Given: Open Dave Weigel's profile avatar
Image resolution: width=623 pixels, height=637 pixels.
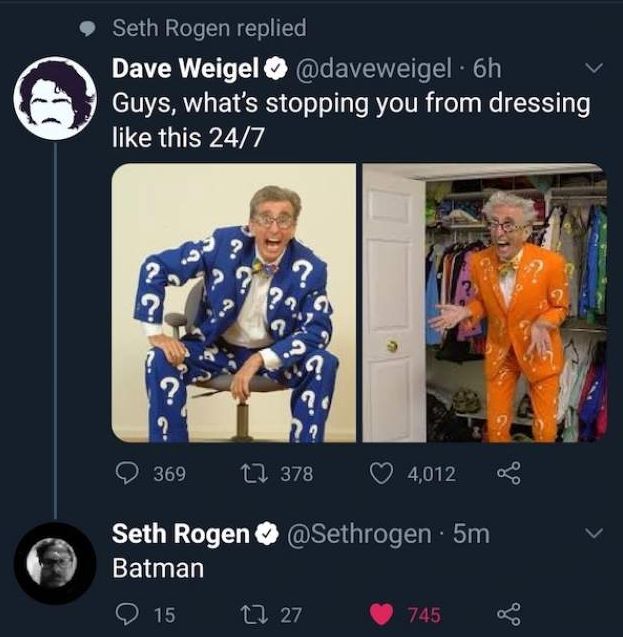Looking at the screenshot, I should (x=54, y=98).
